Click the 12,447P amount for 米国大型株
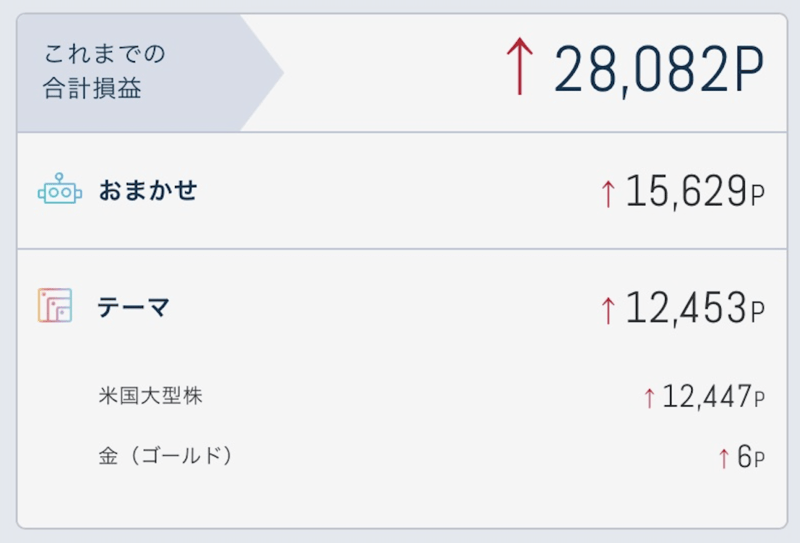 coord(713,397)
